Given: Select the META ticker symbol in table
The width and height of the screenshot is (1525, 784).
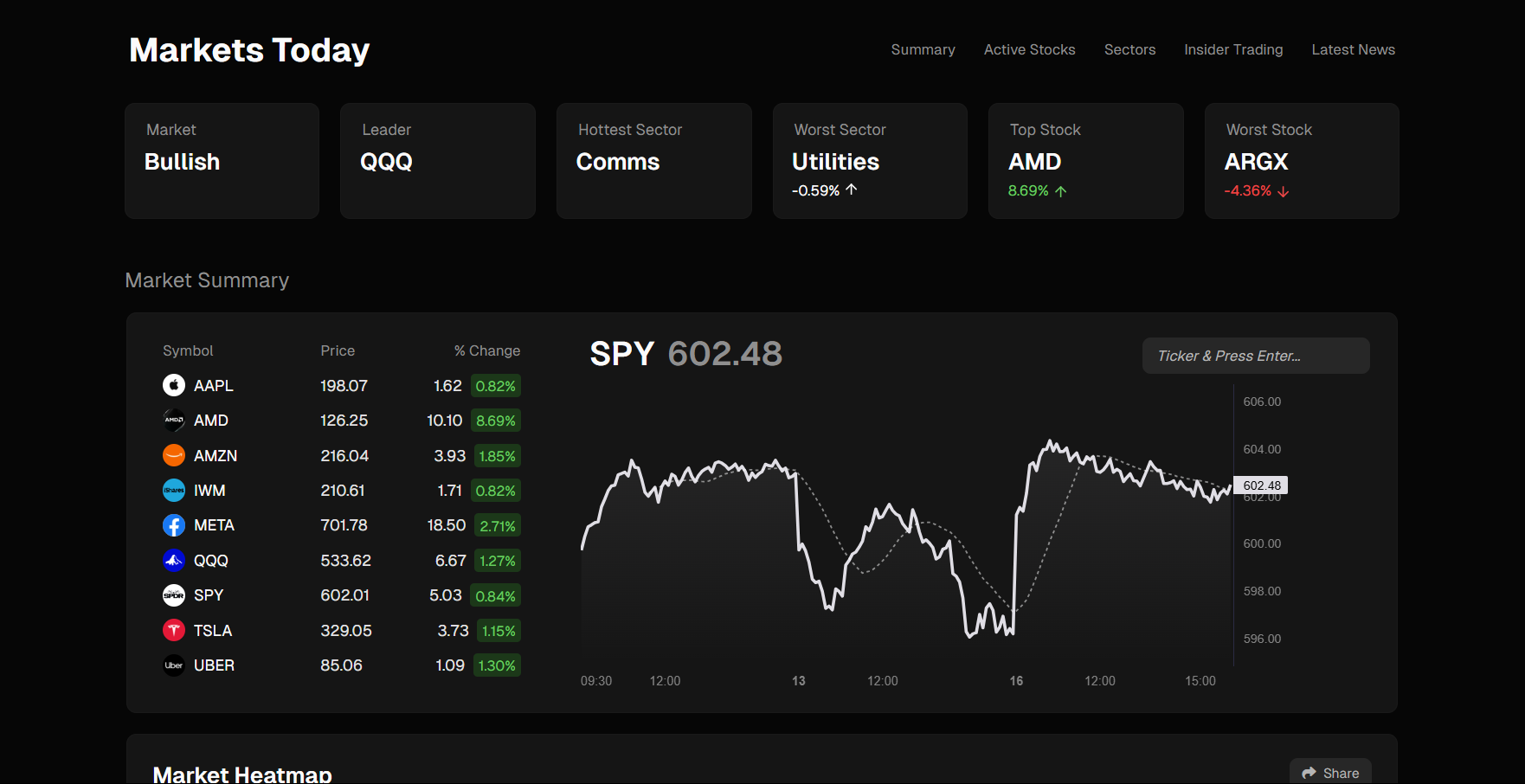Looking at the screenshot, I should 214,525.
